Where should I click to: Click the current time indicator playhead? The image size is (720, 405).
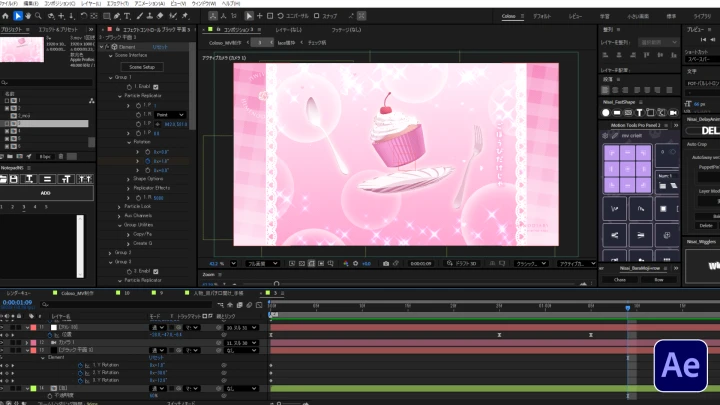tap(628, 308)
